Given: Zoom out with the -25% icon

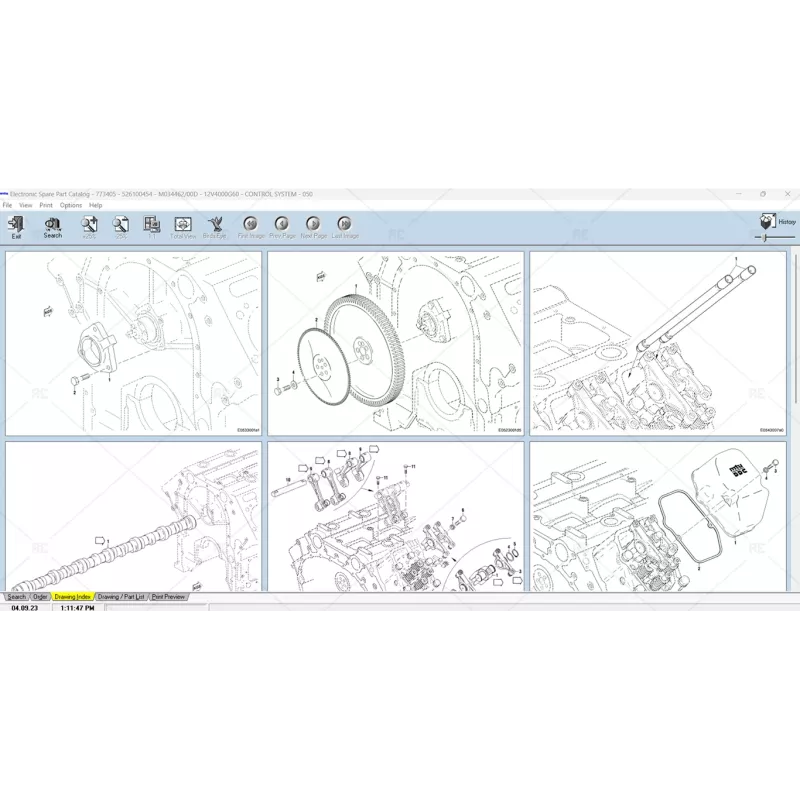Looking at the screenshot, I should click(x=121, y=226).
